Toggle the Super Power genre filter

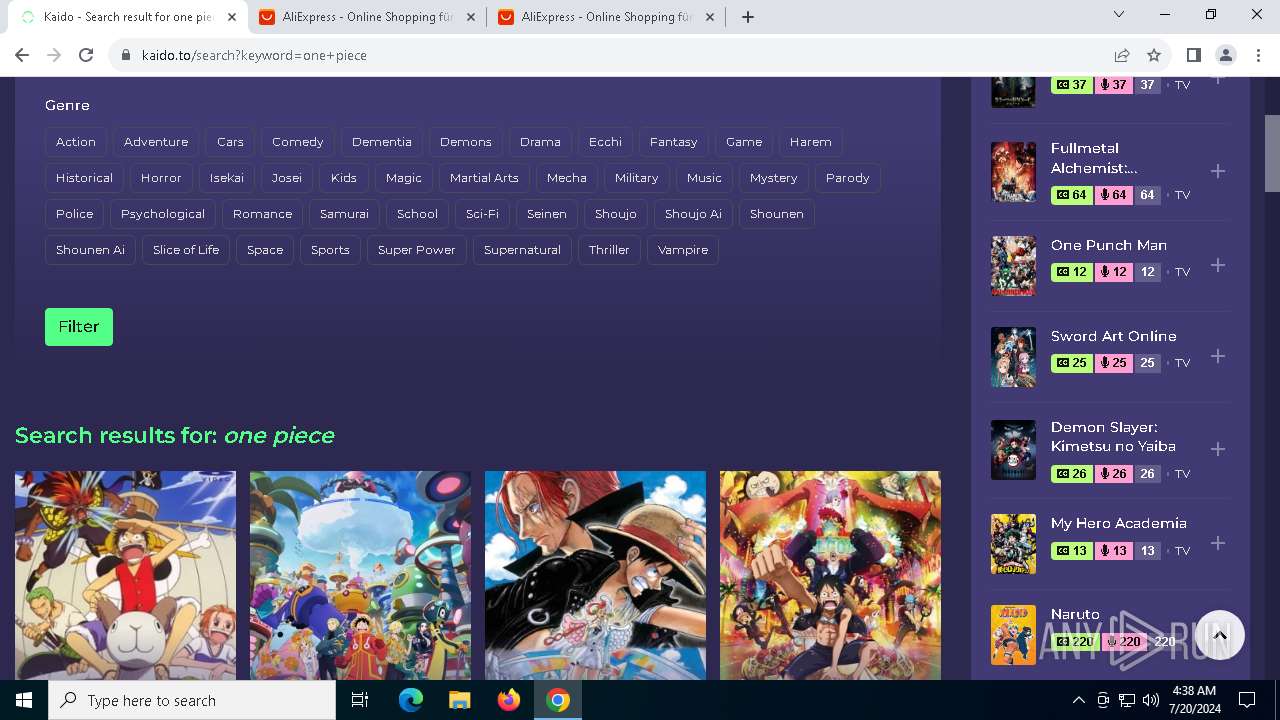point(416,250)
